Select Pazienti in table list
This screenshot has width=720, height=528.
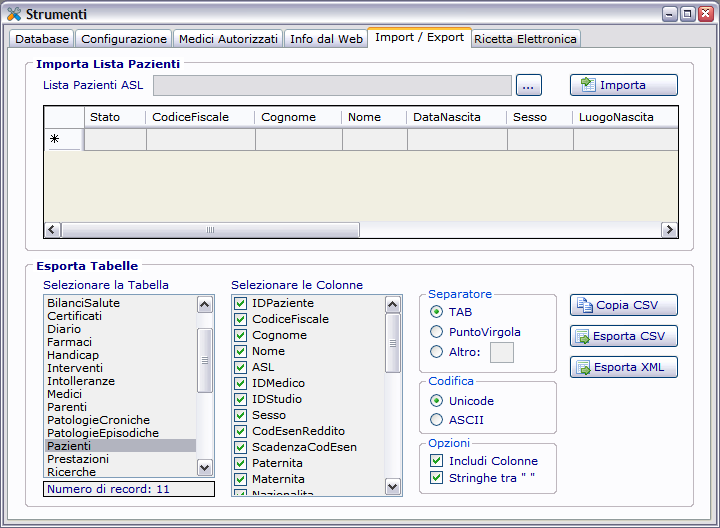120,446
